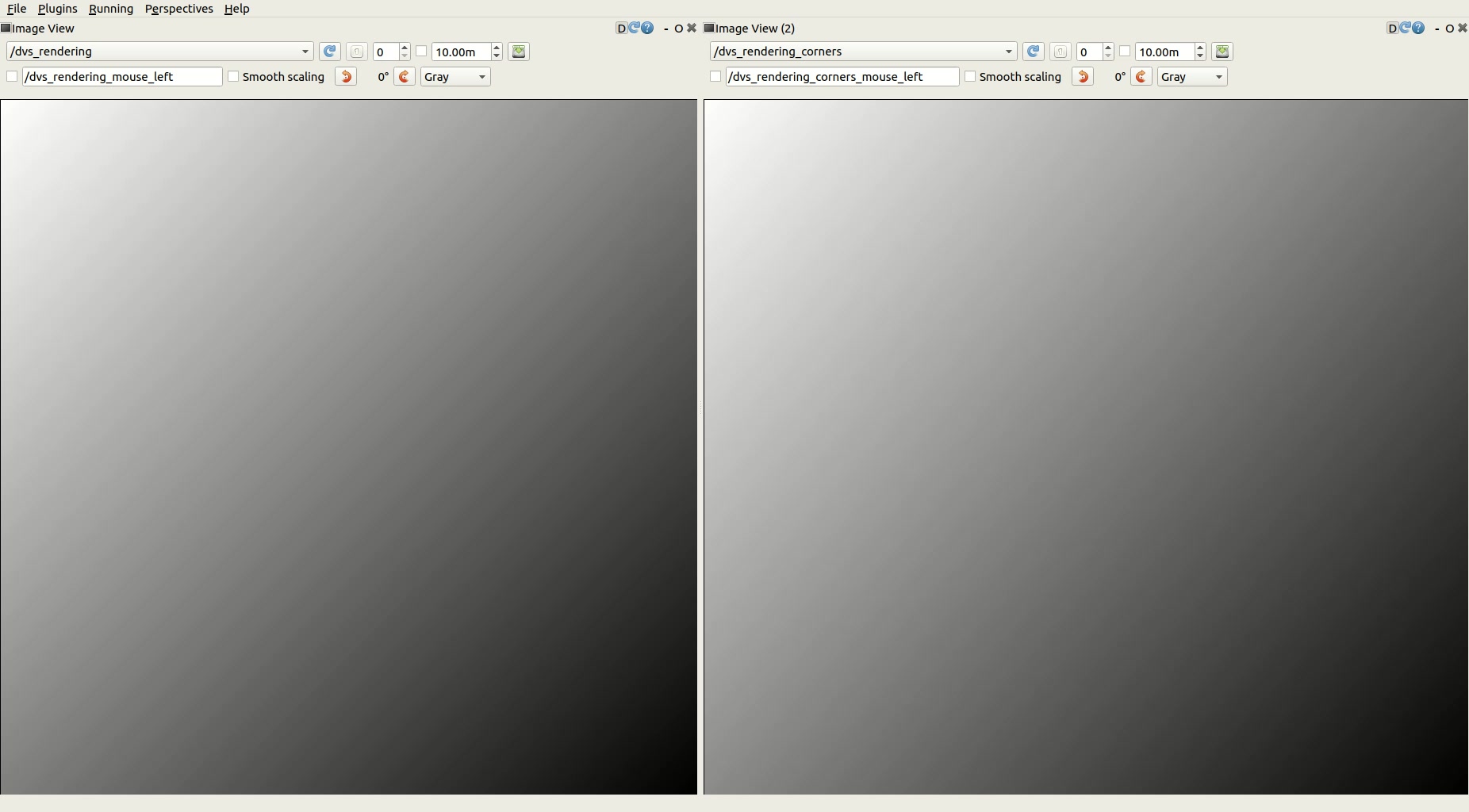Click the /dvs_rendering_corners_mouse_left text field
Screen dimensions: 1469x812
pyautogui.click(x=842, y=77)
